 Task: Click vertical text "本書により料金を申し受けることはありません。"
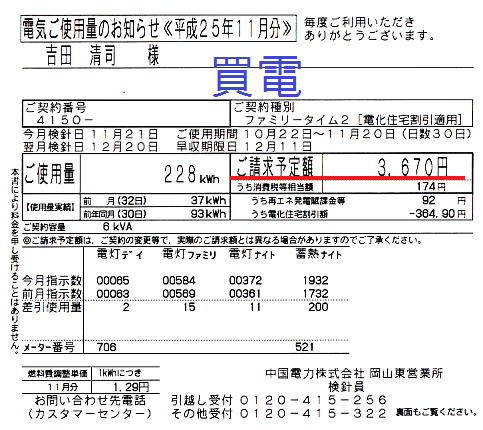coord(15,262)
